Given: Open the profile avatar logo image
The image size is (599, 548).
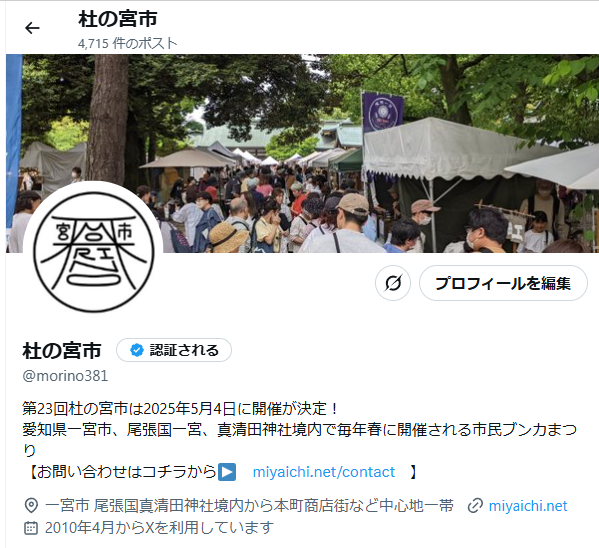Looking at the screenshot, I should coord(93,252).
